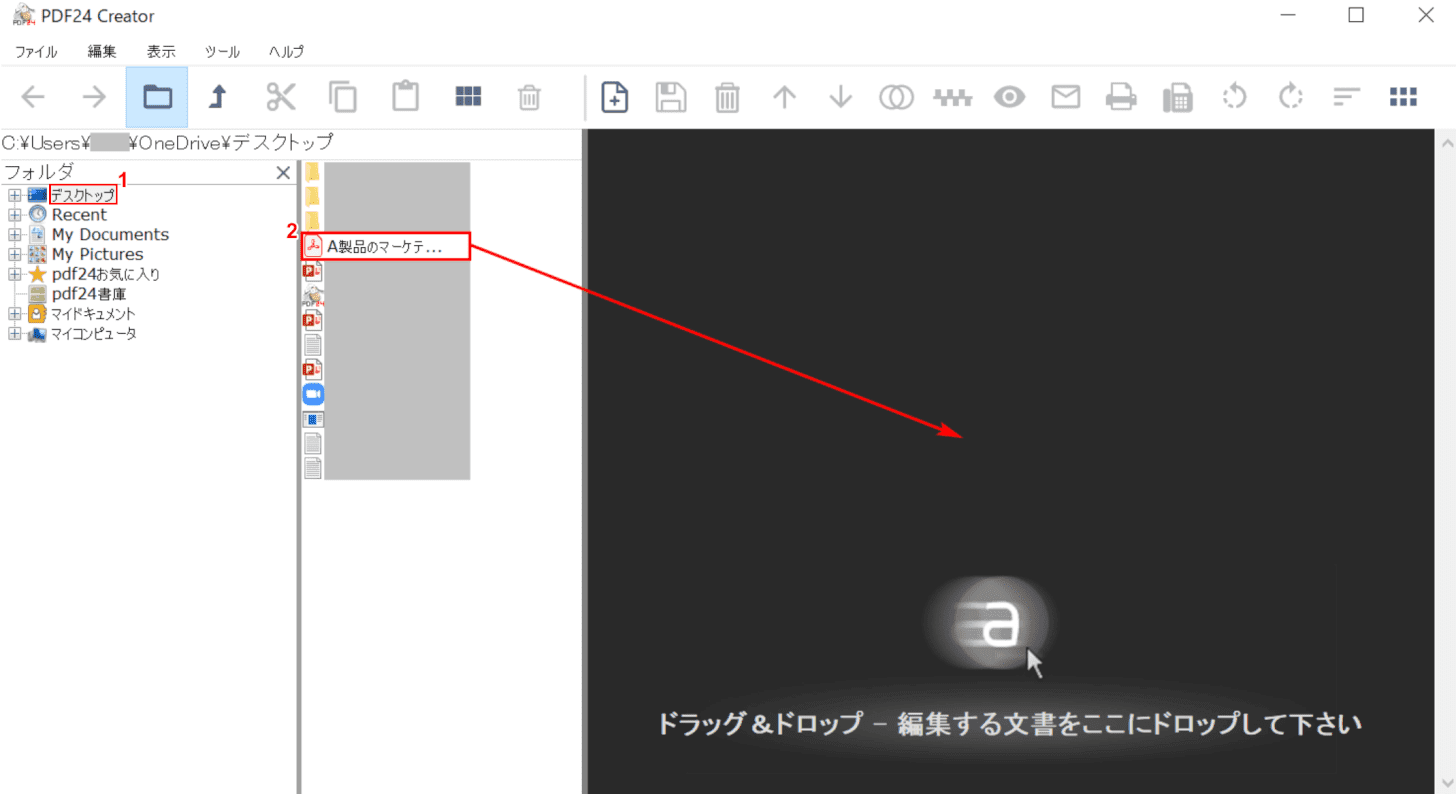1456x794 pixels.
Task: Move document up arrow
Action: (x=785, y=97)
